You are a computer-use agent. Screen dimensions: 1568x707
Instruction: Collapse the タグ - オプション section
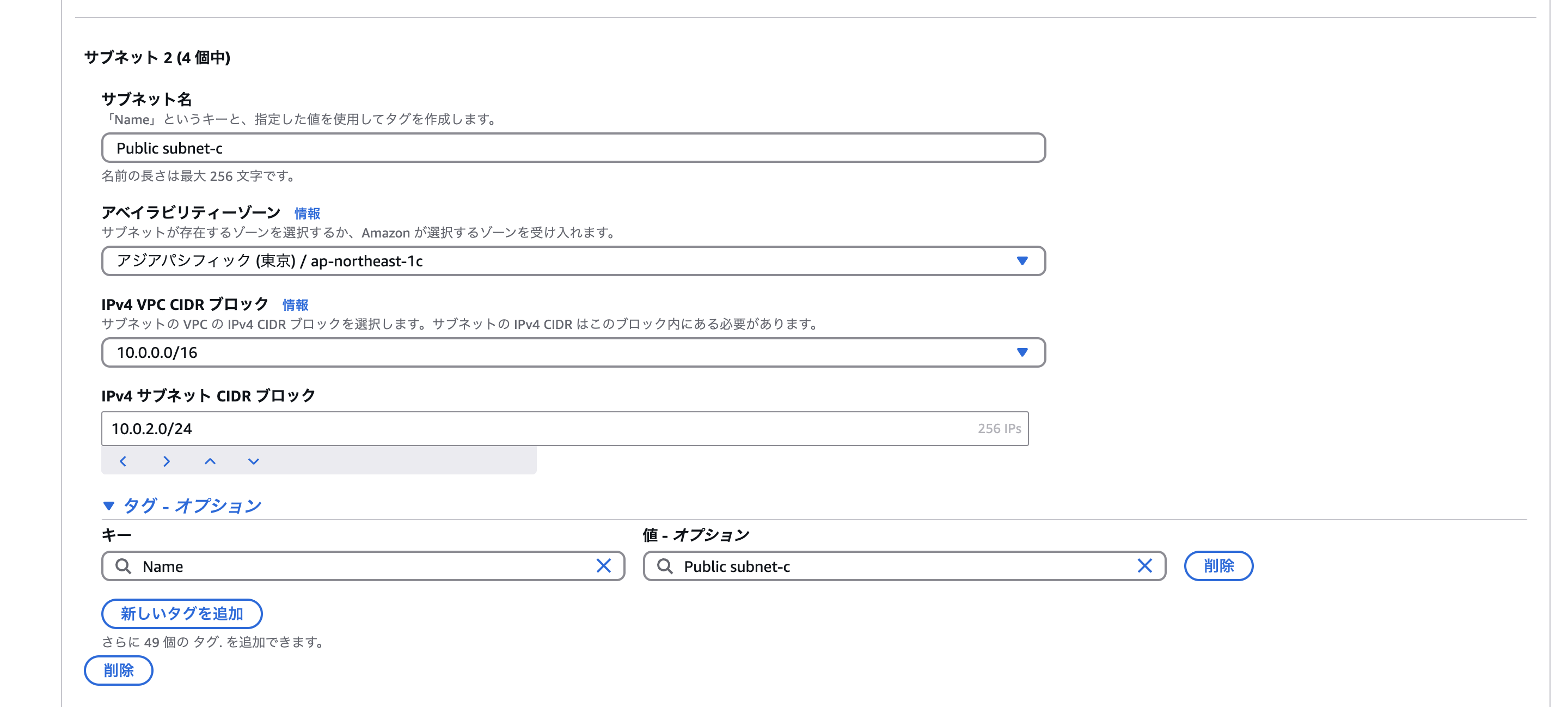[x=109, y=505]
